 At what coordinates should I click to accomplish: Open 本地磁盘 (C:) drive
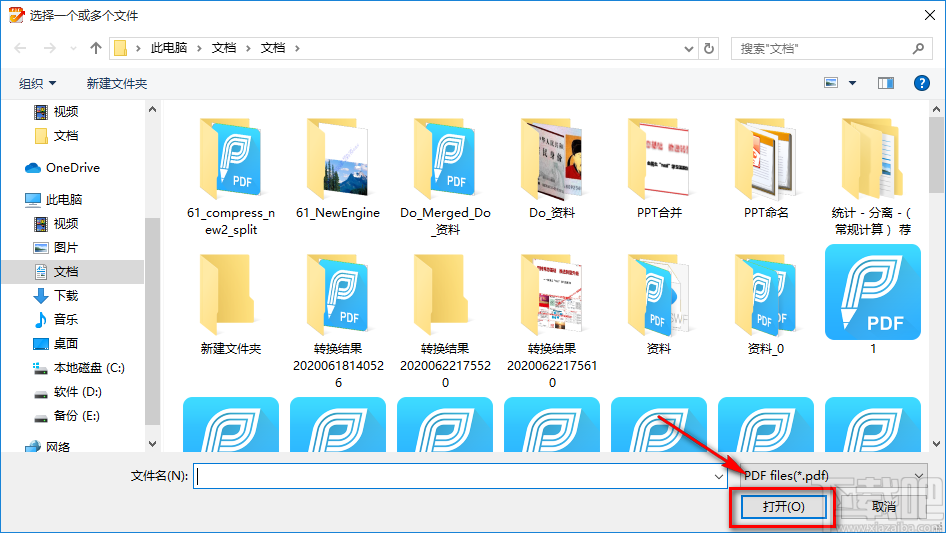(x=78, y=368)
